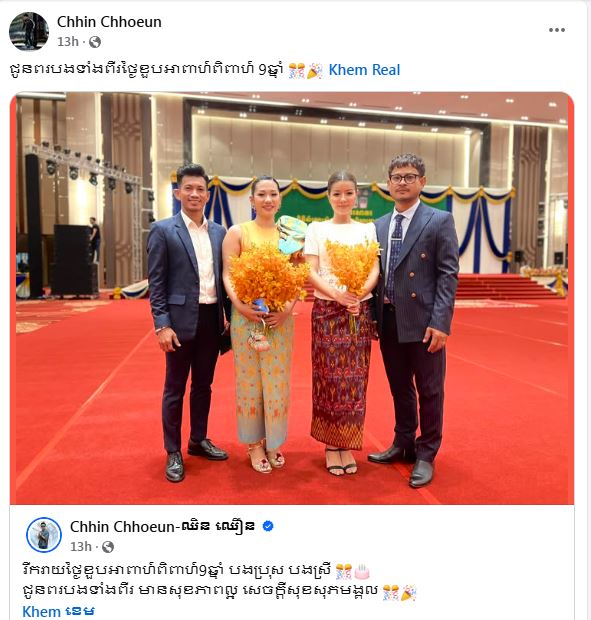Open the group photo on red carpet
591x620 pixels.
click(x=292, y=298)
